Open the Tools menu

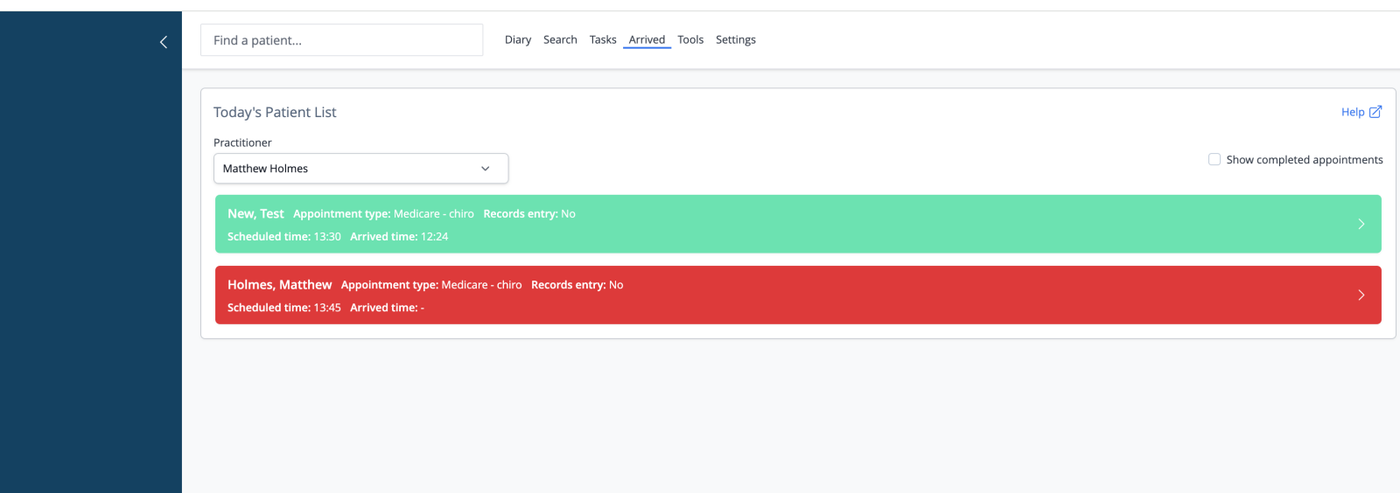tap(691, 40)
